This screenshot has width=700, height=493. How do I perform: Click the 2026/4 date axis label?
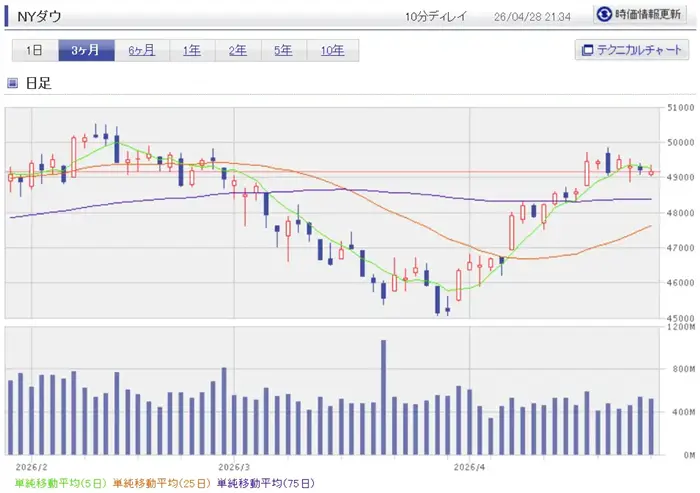point(469,466)
